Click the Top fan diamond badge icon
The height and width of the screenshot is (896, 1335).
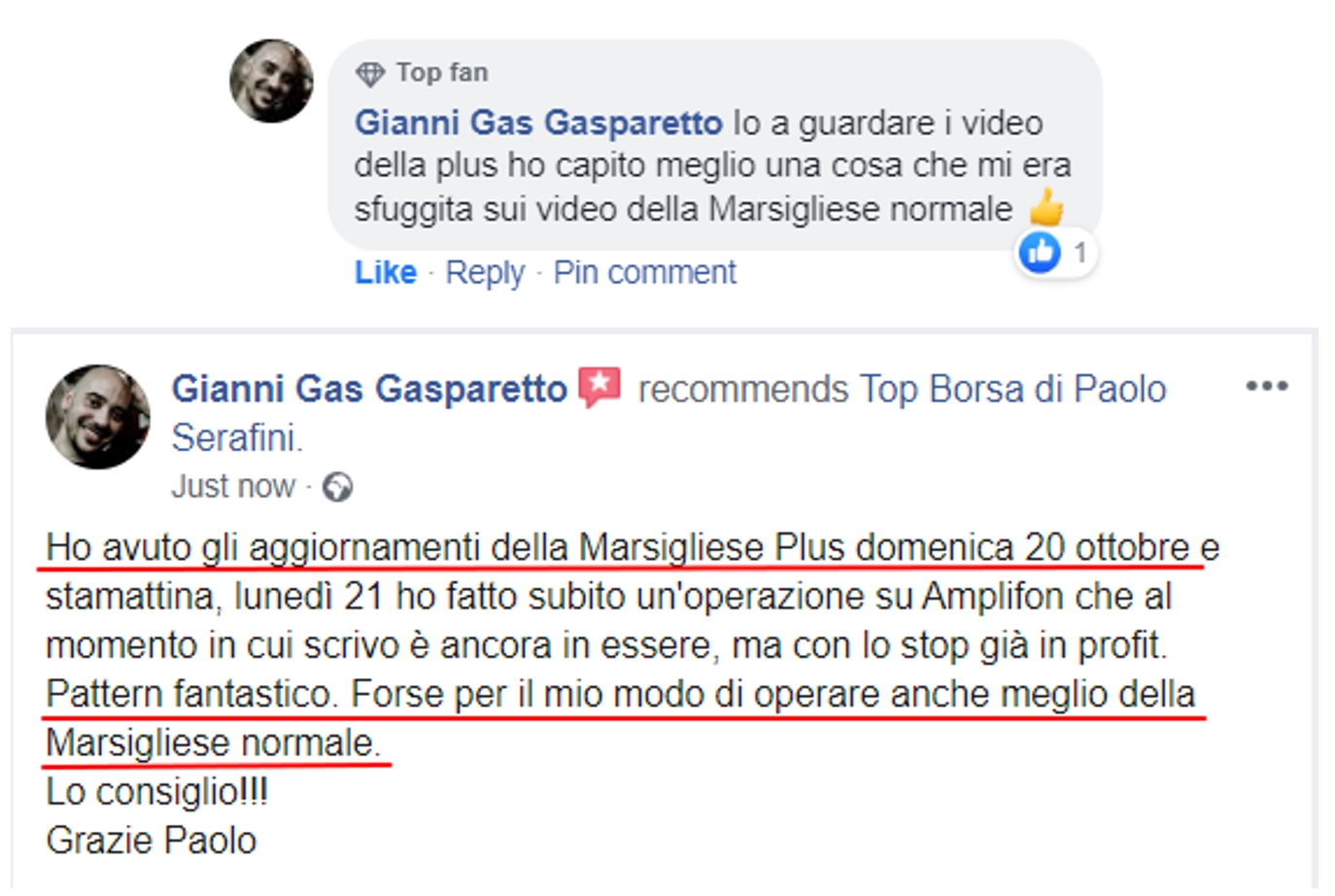click(x=369, y=74)
